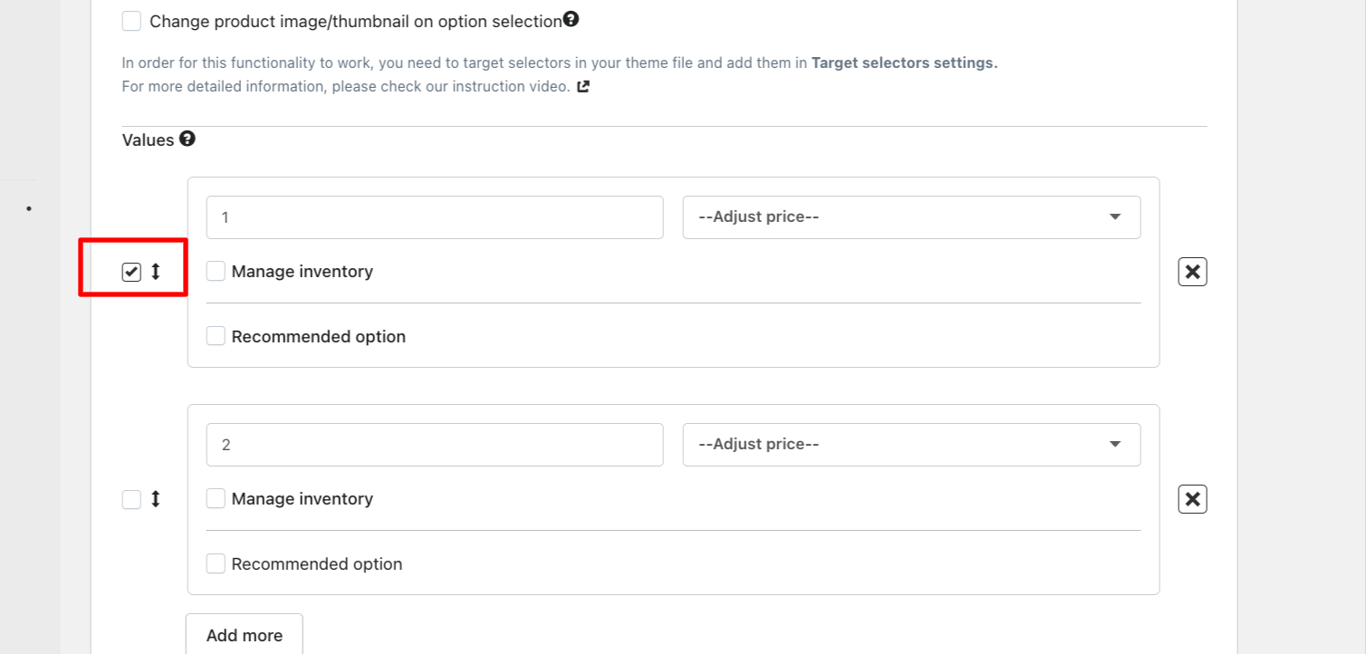Click the value name field containing 1
Viewport: 1366px width, 654px height.
(x=434, y=217)
